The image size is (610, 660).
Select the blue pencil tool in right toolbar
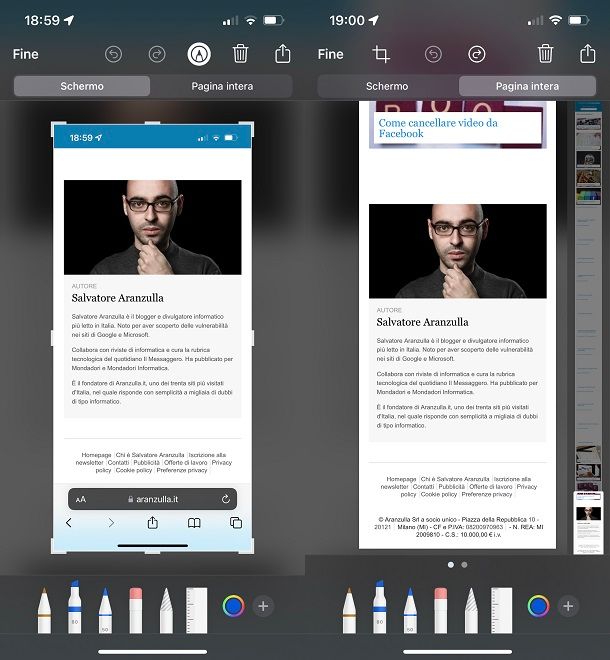410,611
